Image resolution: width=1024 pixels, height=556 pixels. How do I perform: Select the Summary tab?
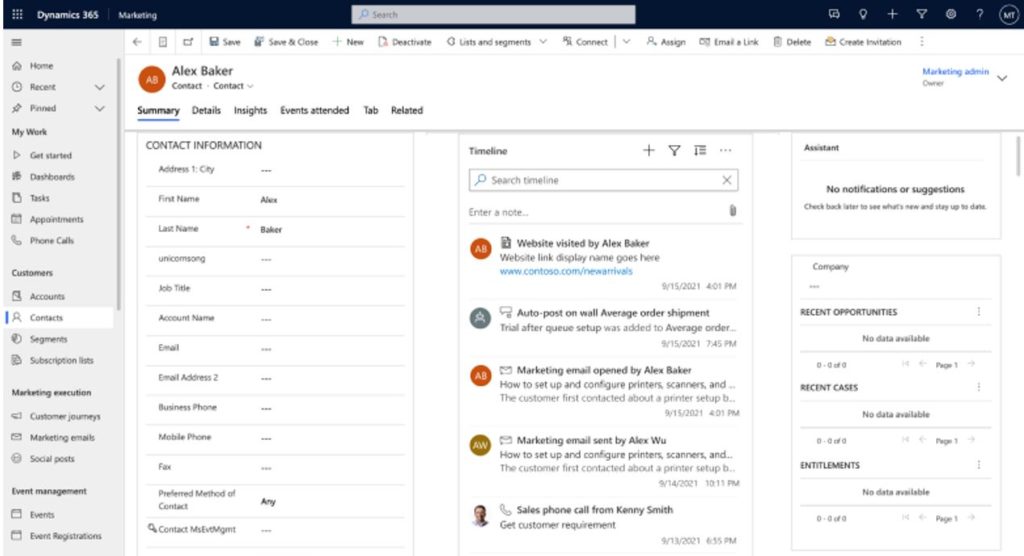tap(158, 110)
